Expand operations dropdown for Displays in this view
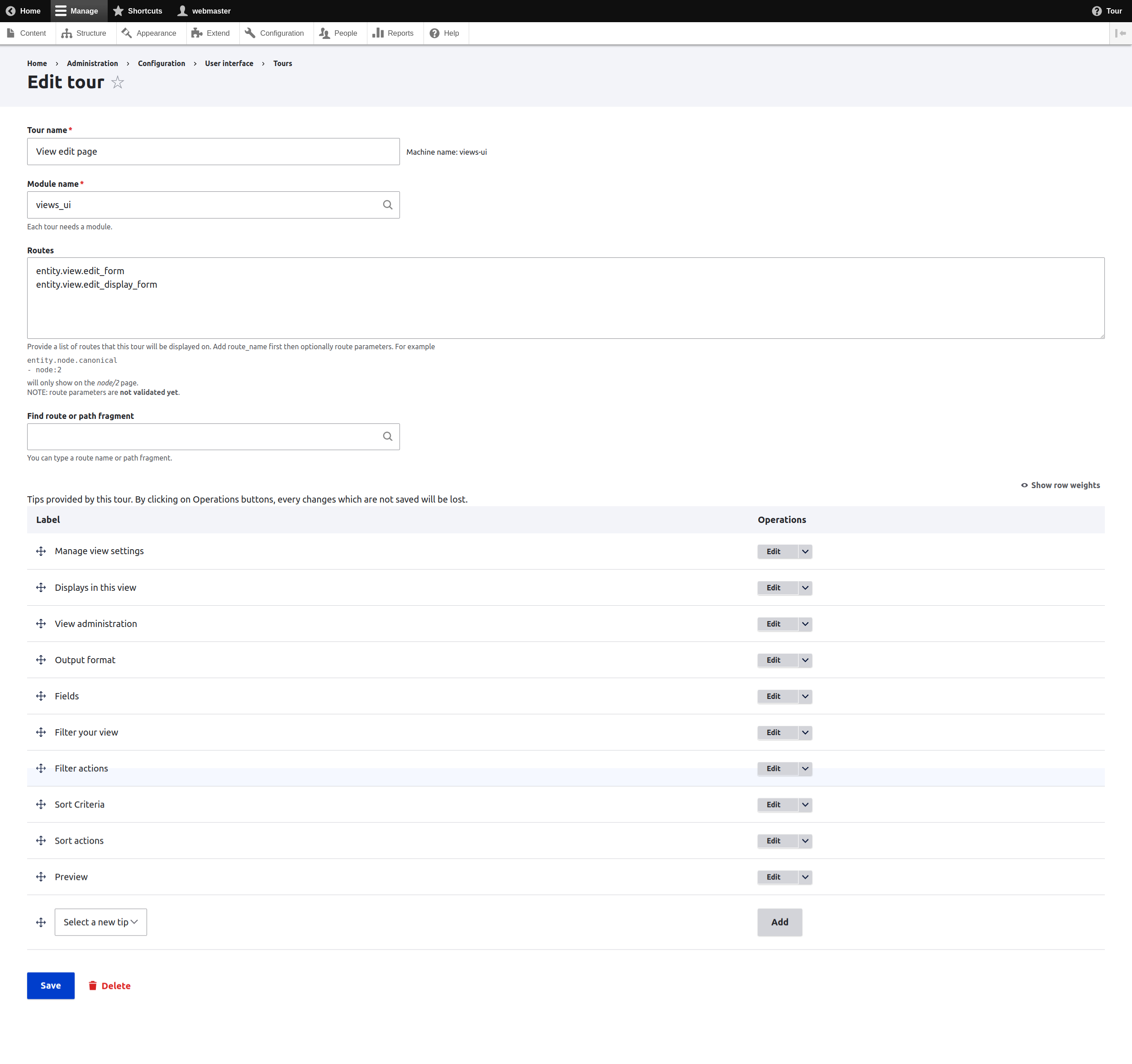The image size is (1132, 1064). pos(804,588)
